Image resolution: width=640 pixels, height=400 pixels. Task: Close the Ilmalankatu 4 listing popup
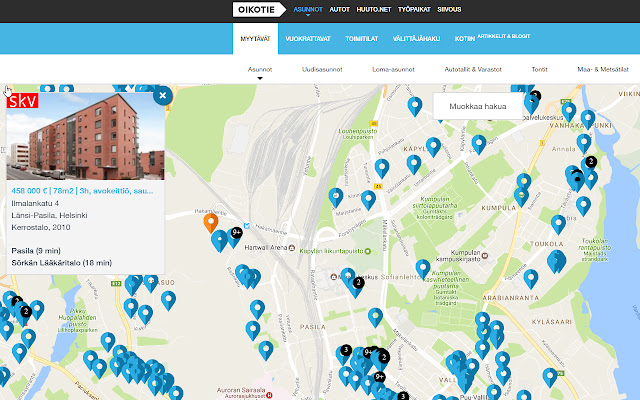[164, 97]
